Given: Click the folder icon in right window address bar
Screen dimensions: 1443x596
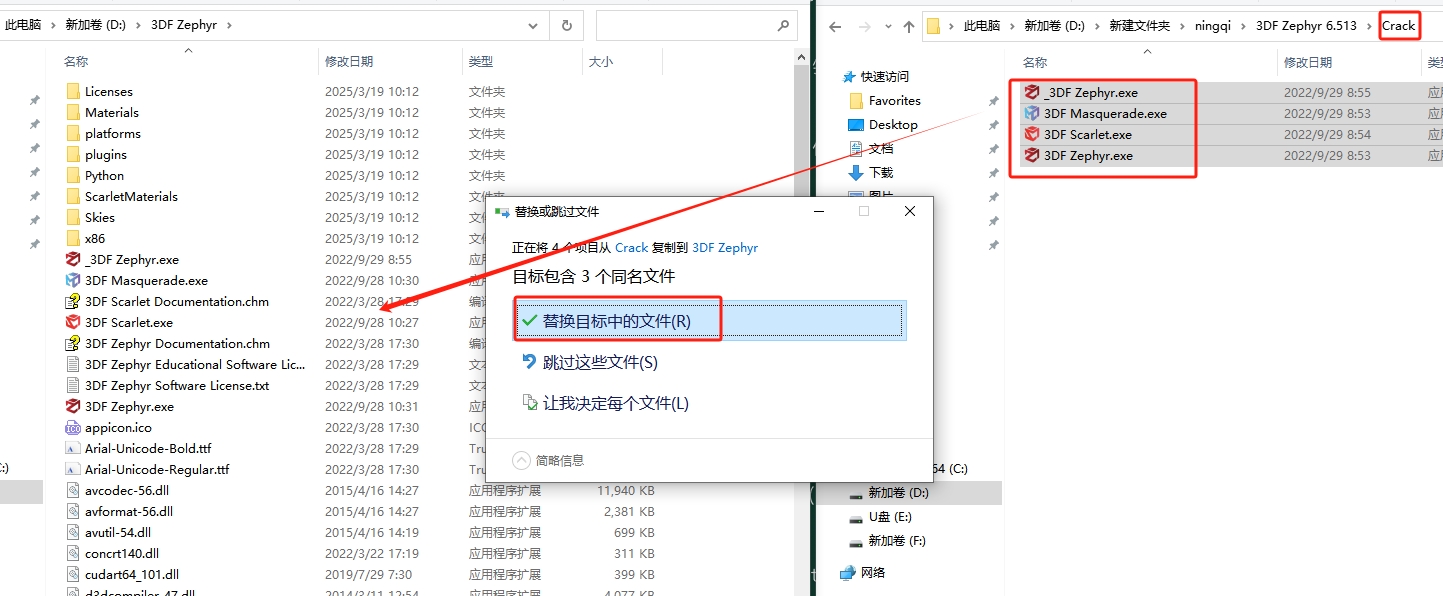Looking at the screenshot, I should tap(933, 26).
